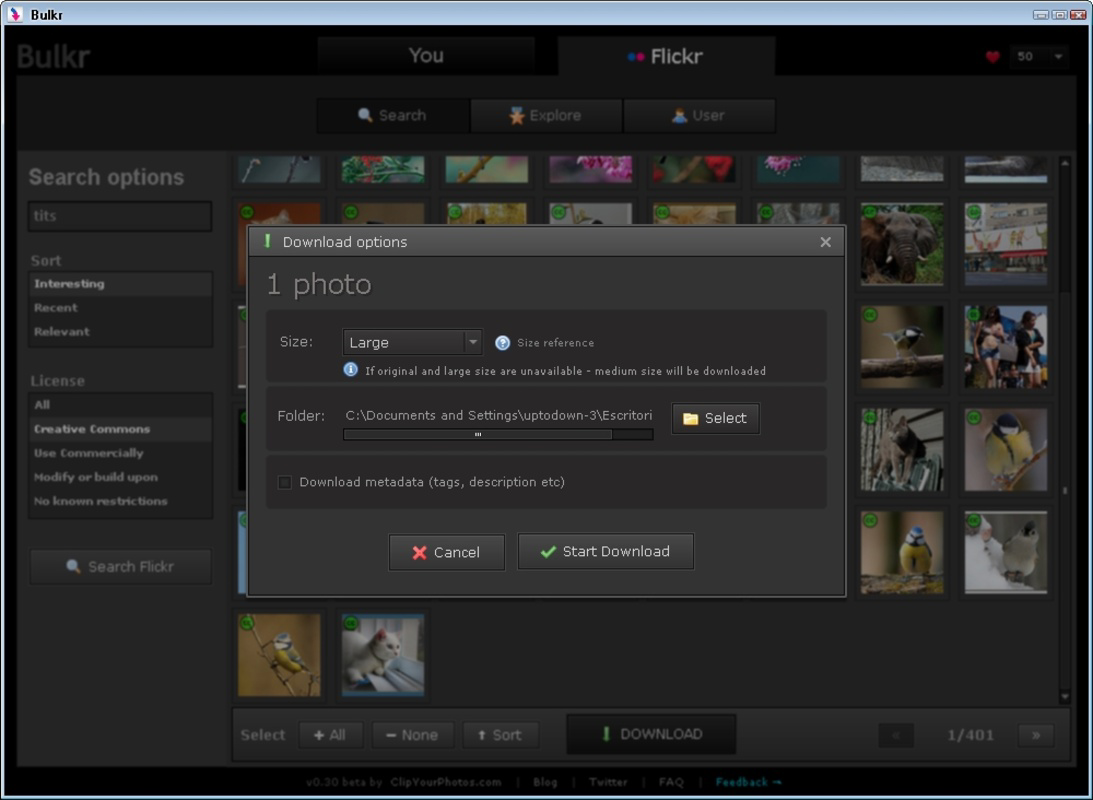Toggle selection mark on yellow bird on branch thumbnail

[x=247, y=623]
